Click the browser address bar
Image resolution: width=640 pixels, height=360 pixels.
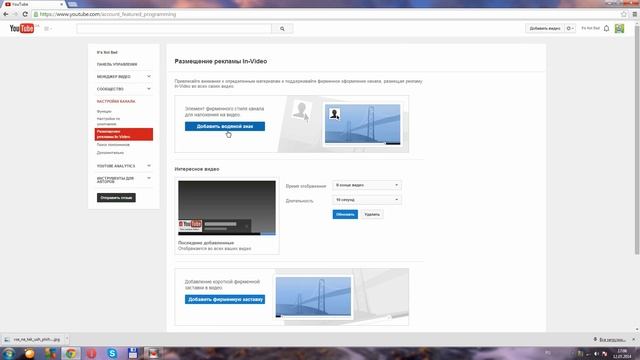tap(327, 14)
